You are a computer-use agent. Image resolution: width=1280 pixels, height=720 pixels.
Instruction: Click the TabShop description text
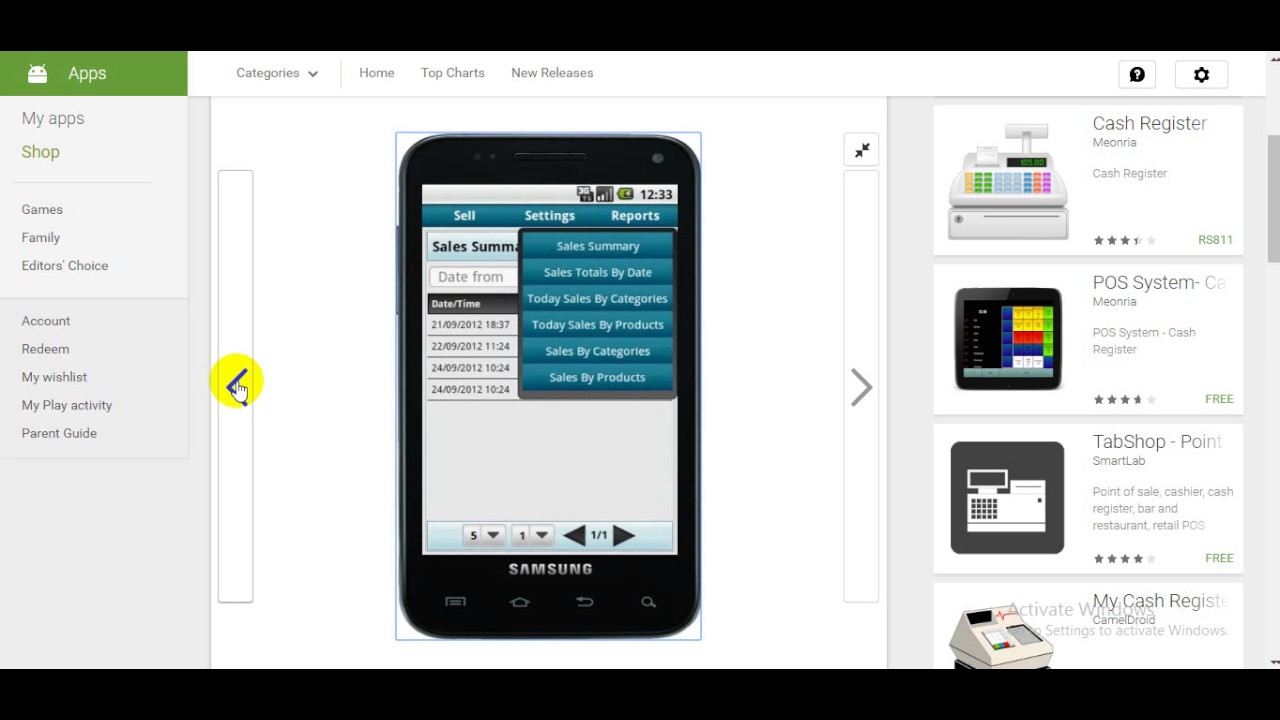pyautogui.click(x=1163, y=508)
